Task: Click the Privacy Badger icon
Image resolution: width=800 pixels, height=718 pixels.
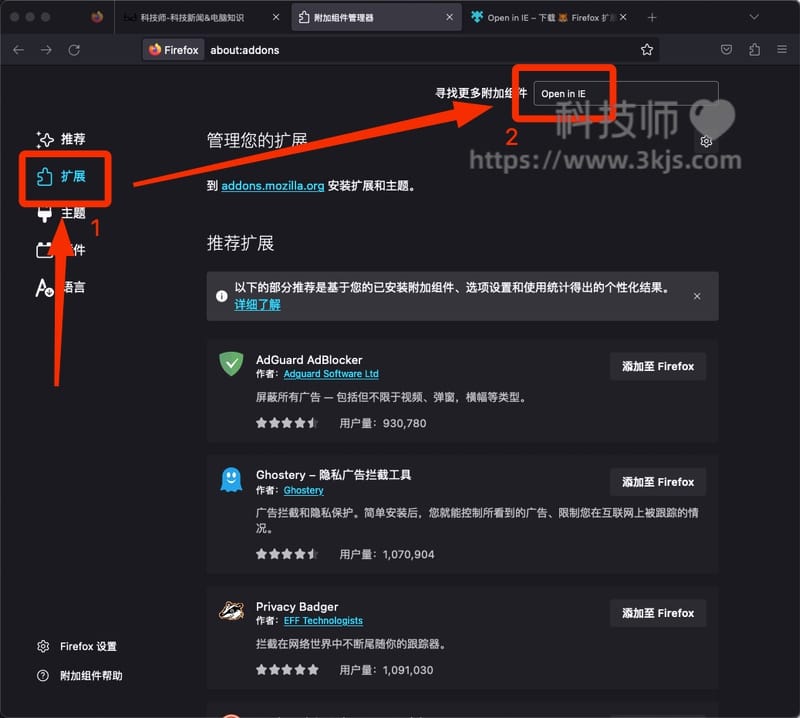Action: click(x=231, y=610)
